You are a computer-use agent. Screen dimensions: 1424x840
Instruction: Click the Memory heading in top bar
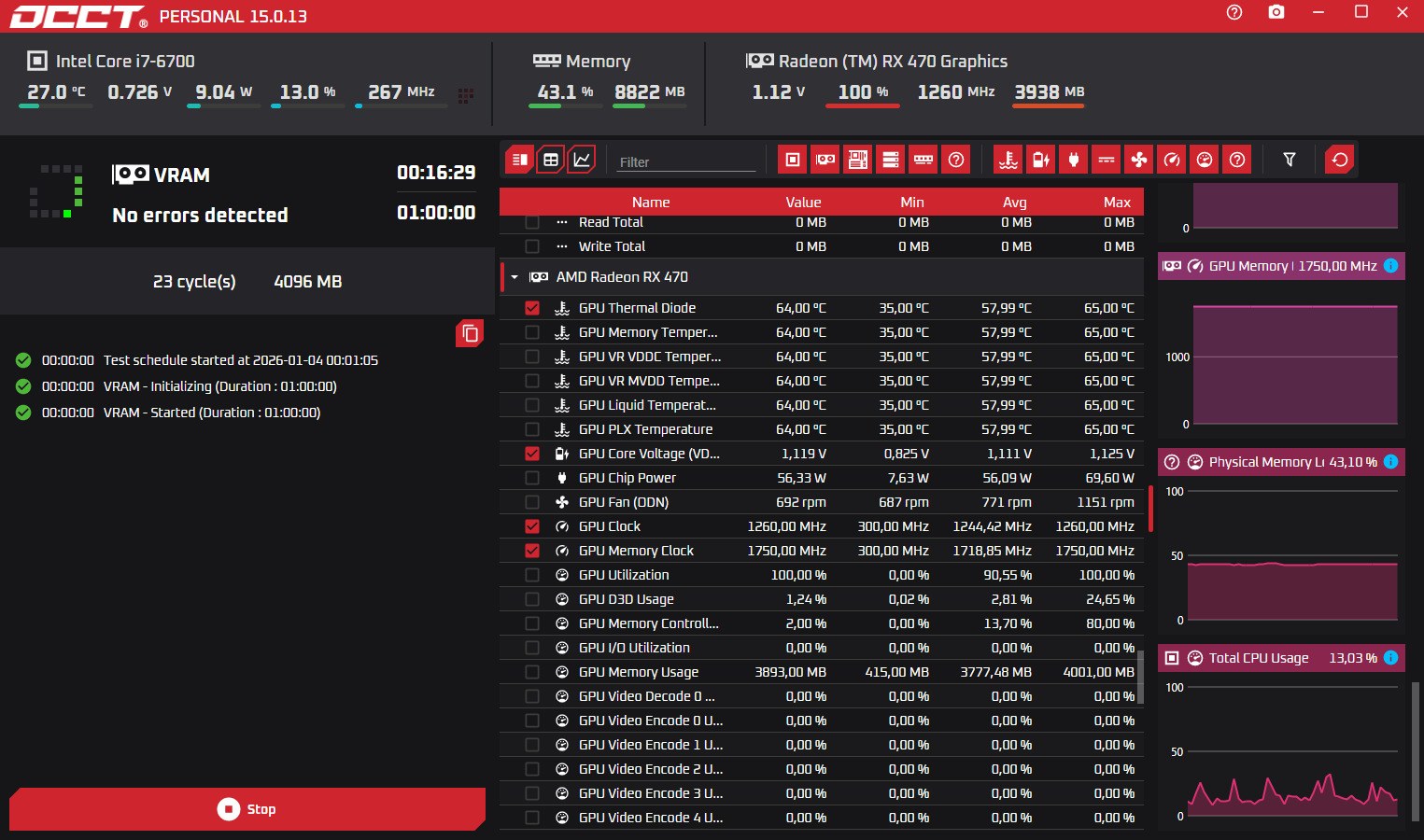click(598, 62)
